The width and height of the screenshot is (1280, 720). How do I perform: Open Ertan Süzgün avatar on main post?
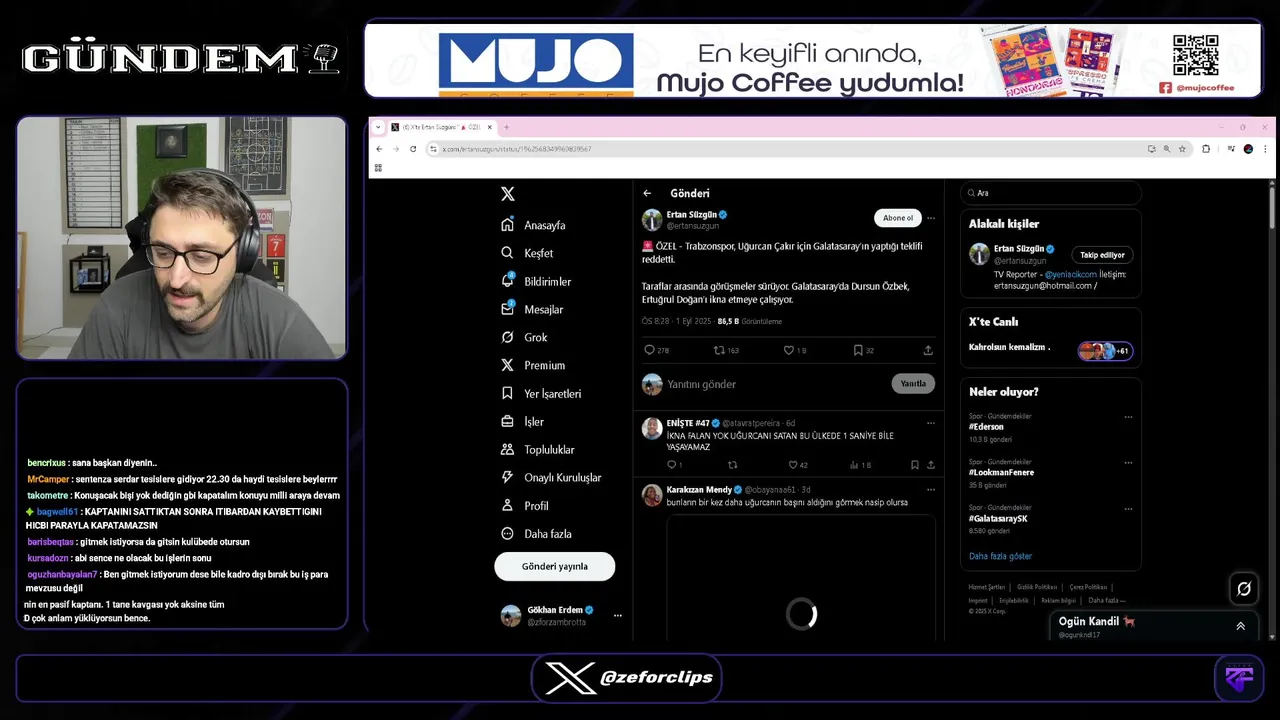(x=652, y=220)
